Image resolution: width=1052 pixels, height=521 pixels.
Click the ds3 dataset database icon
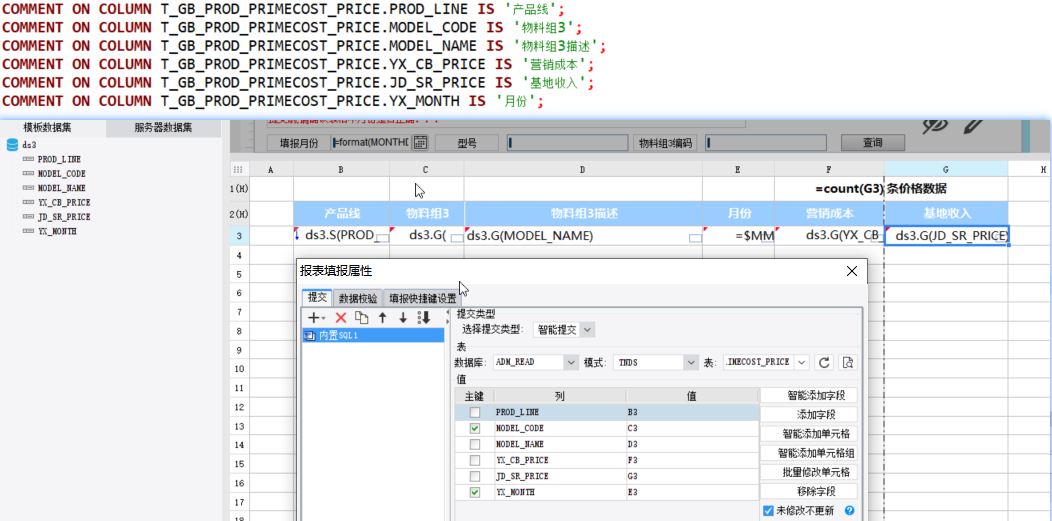pyautogui.click(x=12, y=145)
